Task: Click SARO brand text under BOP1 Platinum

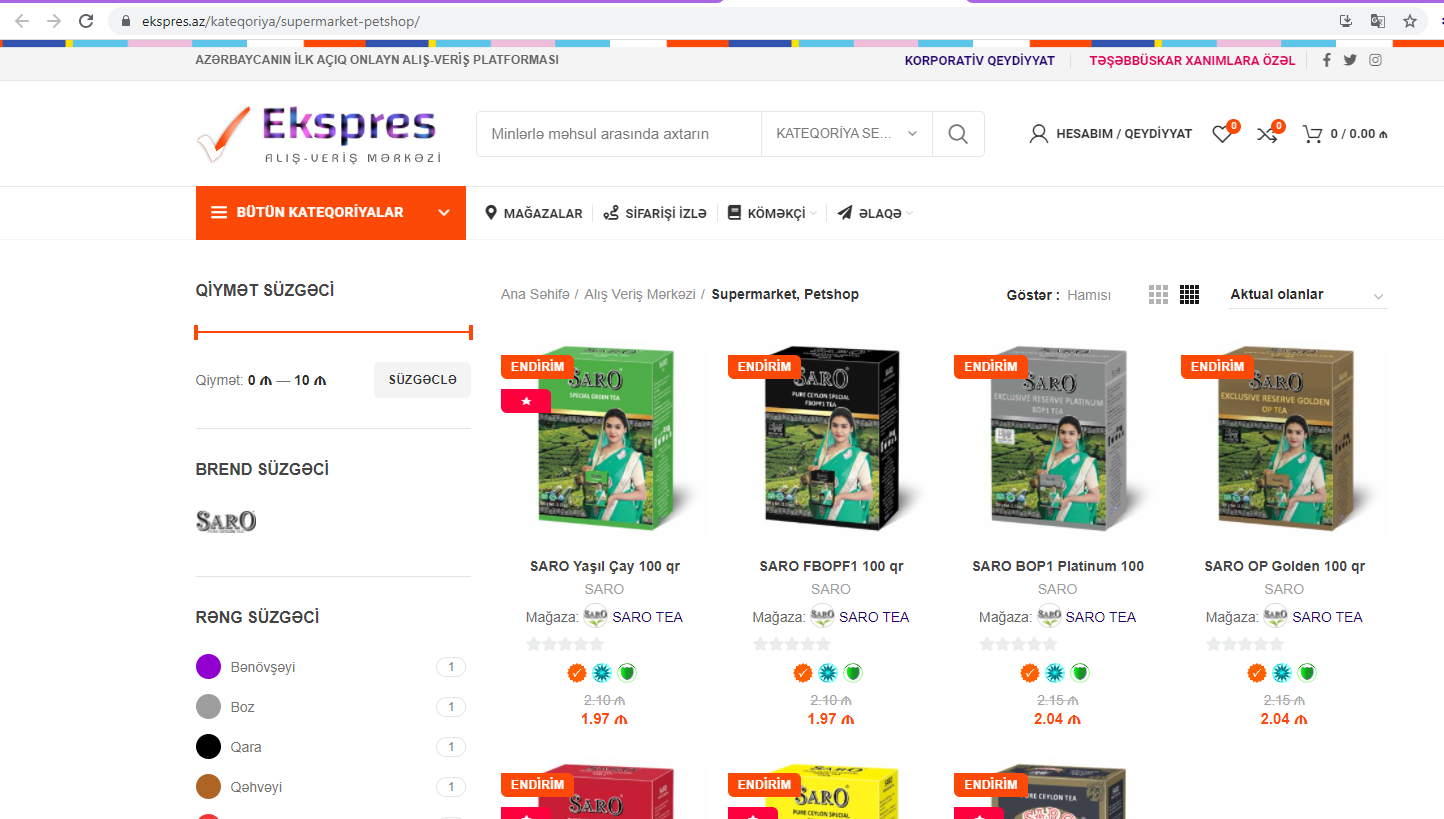Action: (x=1058, y=589)
